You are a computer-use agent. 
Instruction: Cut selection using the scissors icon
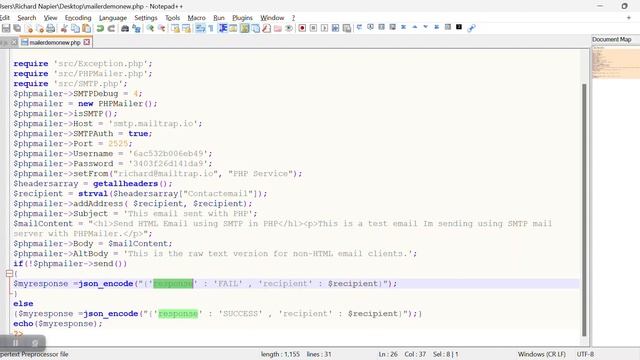click(64, 28)
